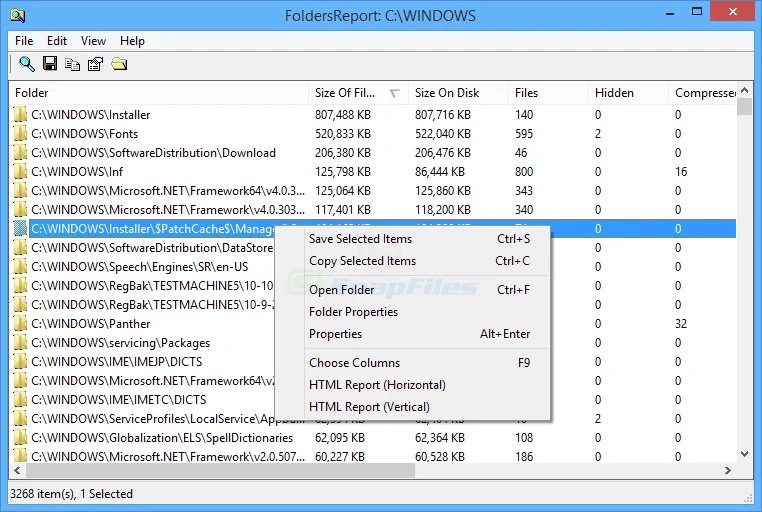
Task: Click the FoldersReport app icon in title bar
Action: tap(17, 16)
